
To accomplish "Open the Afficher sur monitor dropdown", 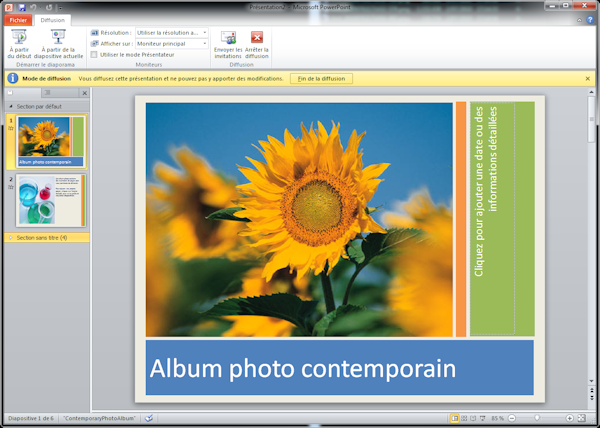I will pos(172,43).
